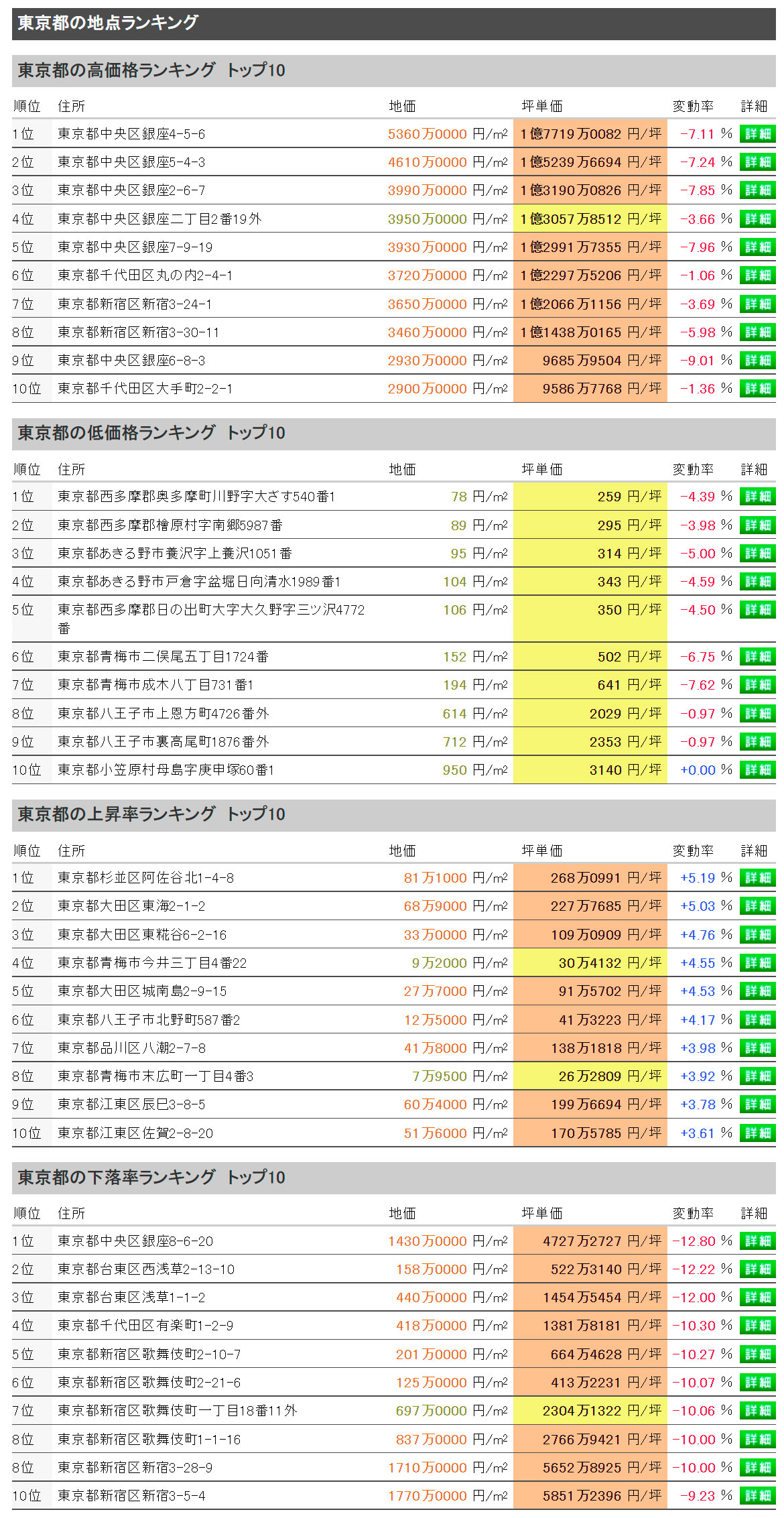
Task: Click 詳細 for 品川区八潮2-7-8
Action: tap(757, 1048)
